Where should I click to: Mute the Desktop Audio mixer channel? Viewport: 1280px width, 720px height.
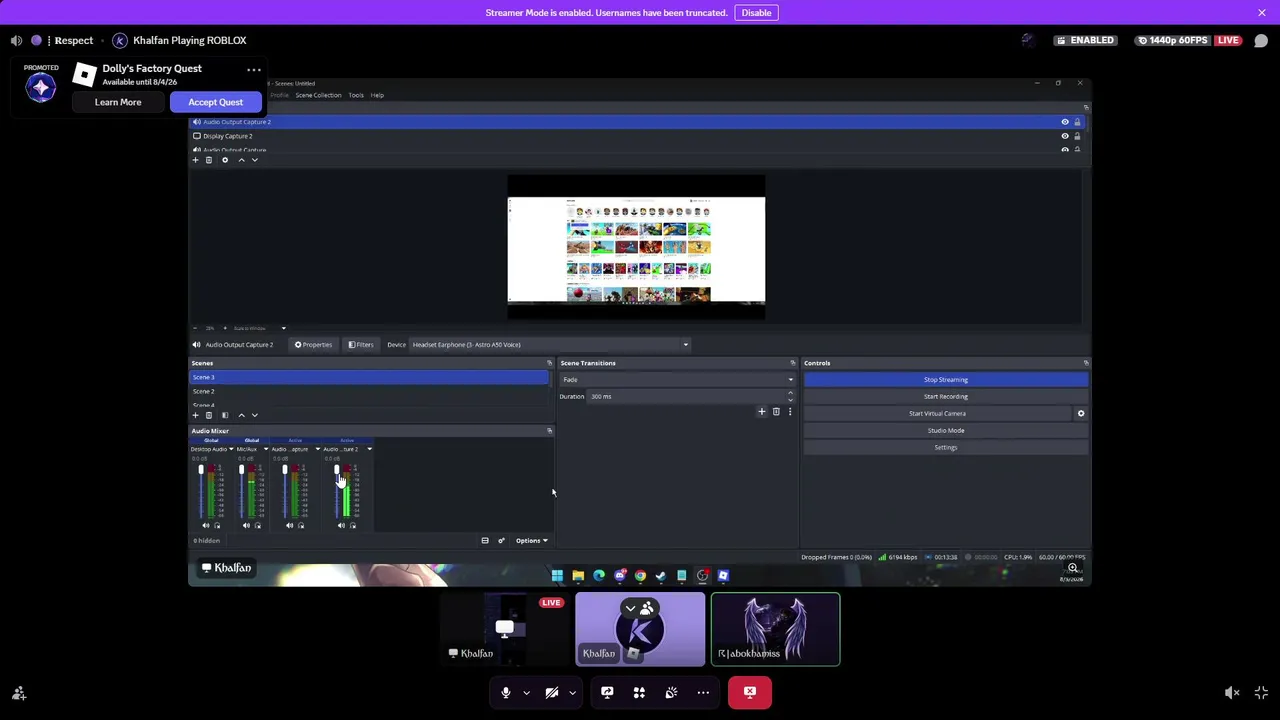206,526
